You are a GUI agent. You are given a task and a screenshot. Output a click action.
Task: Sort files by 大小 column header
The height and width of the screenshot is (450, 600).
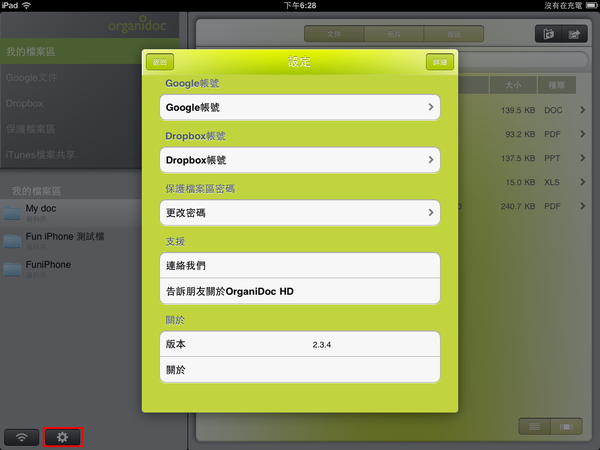(x=513, y=85)
